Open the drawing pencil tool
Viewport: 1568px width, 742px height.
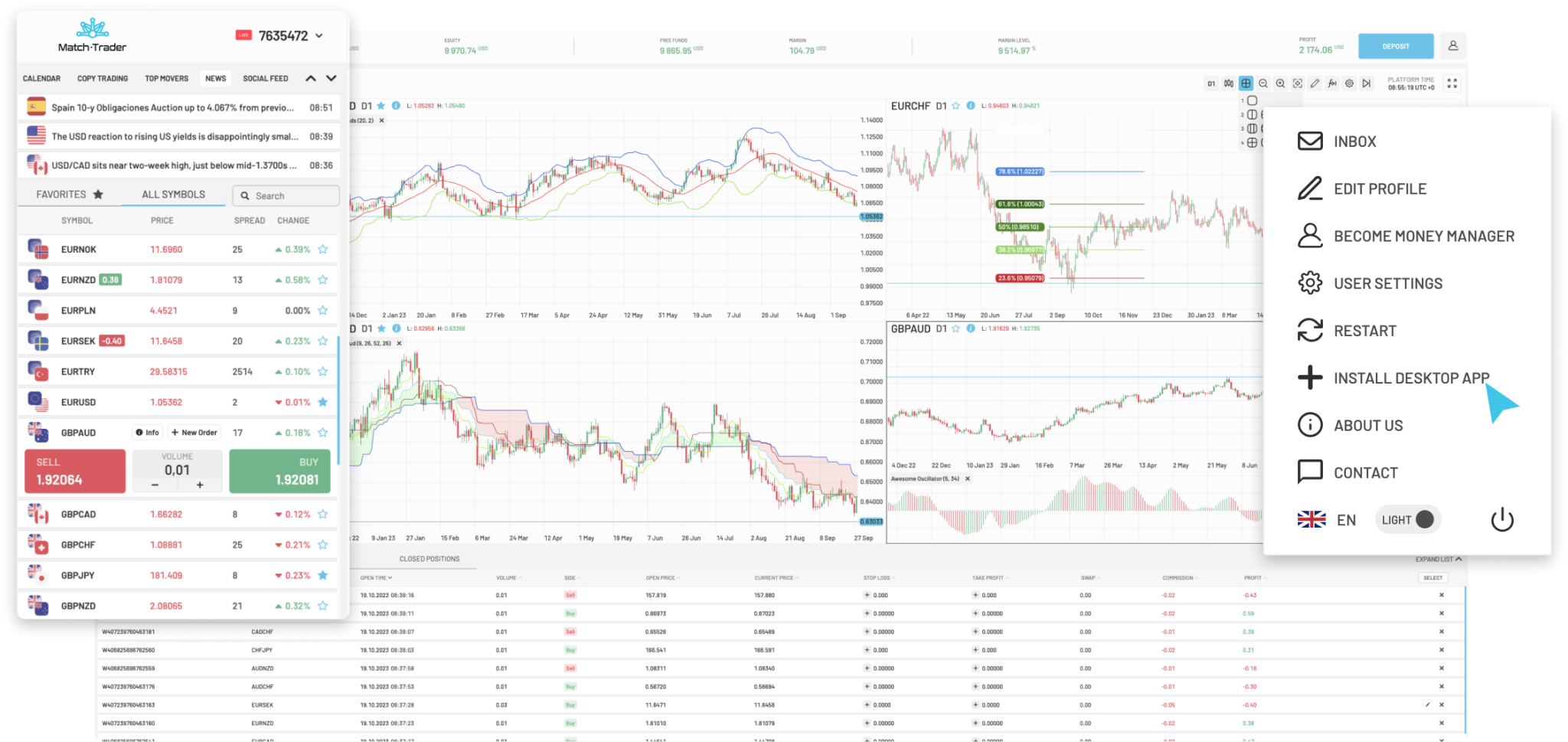(x=1314, y=83)
